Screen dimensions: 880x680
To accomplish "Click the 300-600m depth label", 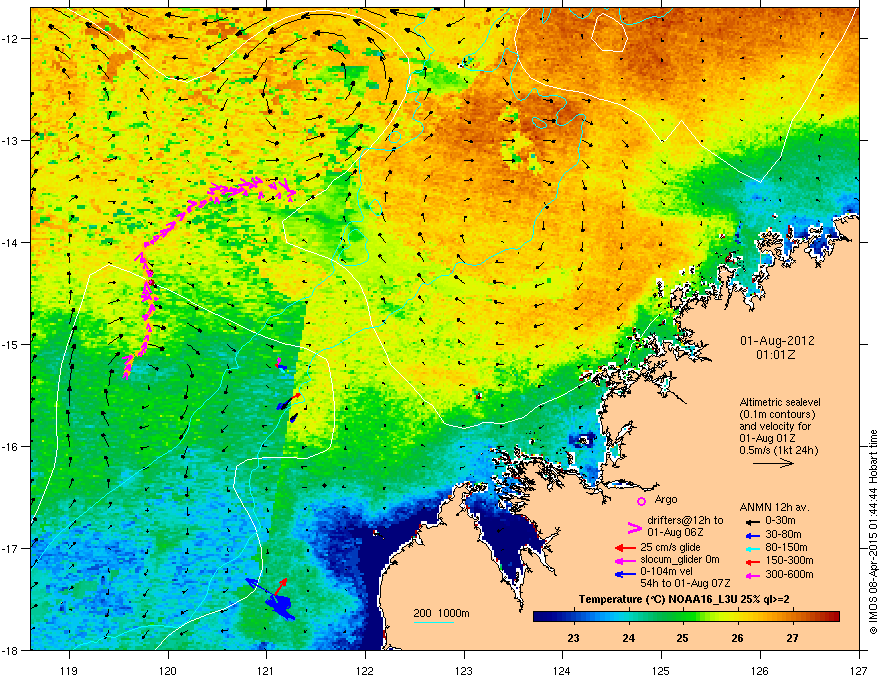I will point(789,575).
